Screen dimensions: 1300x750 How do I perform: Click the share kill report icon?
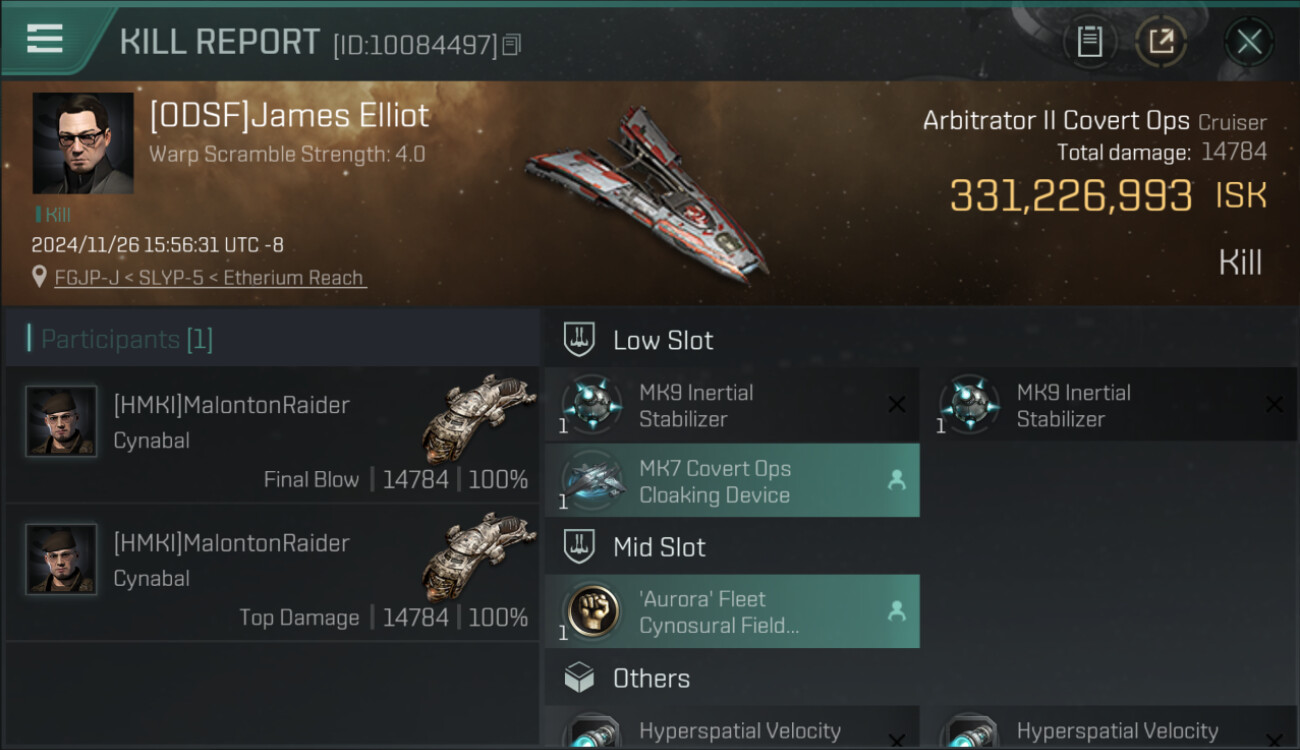(1161, 42)
